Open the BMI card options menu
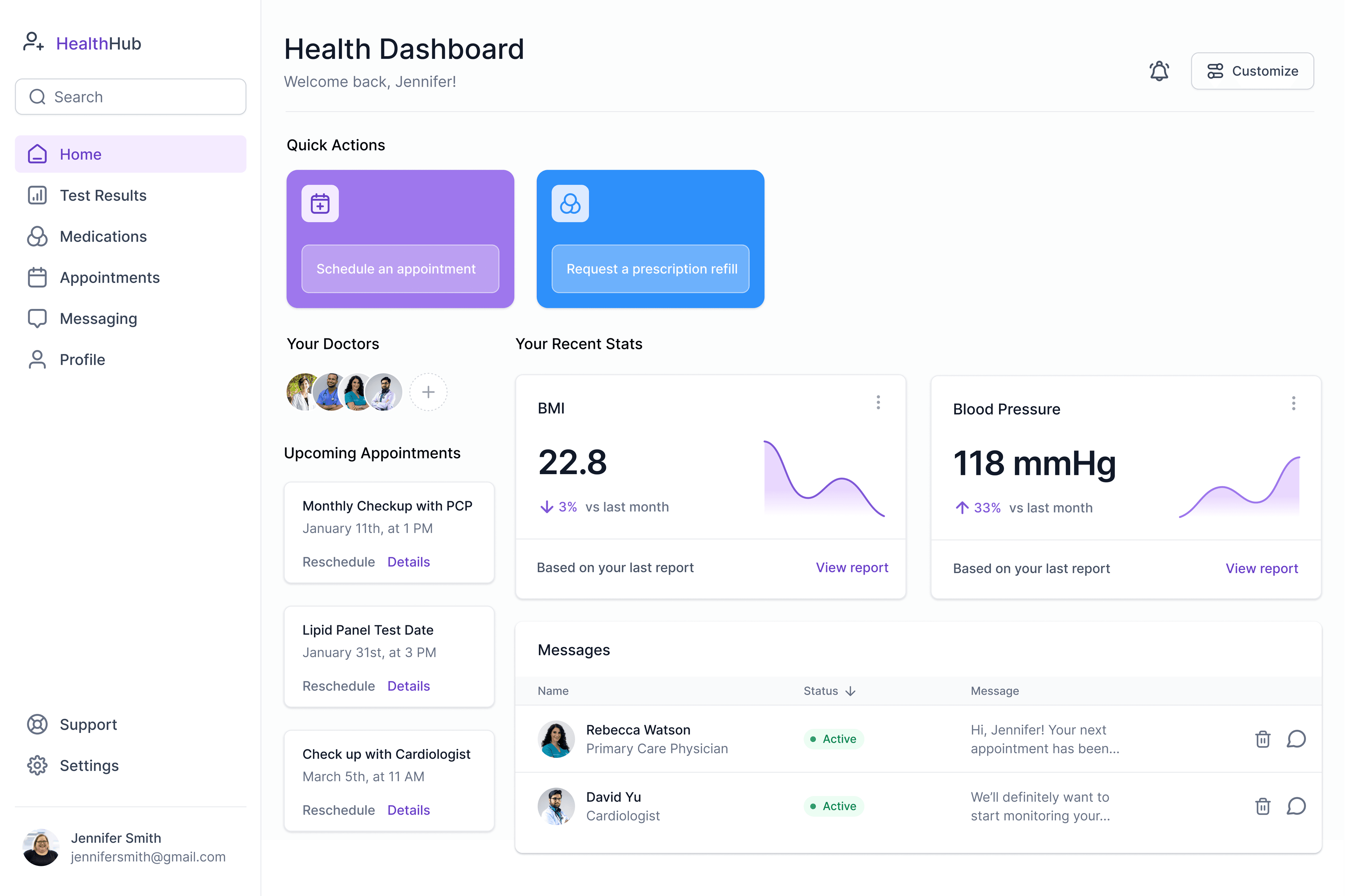The height and width of the screenshot is (896, 1347). point(878,402)
